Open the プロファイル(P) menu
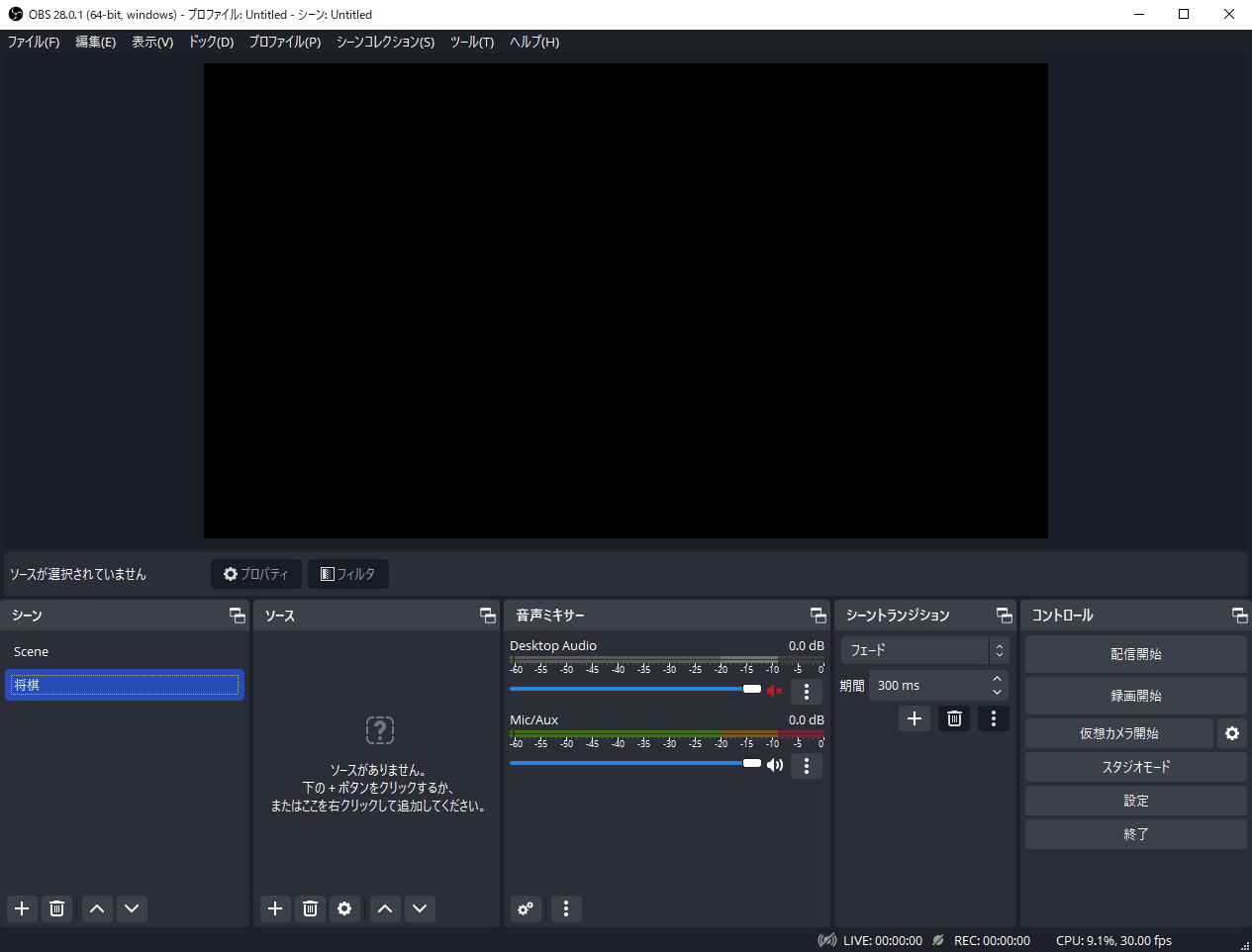Viewport: 1252px width, 952px height. coord(285,42)
